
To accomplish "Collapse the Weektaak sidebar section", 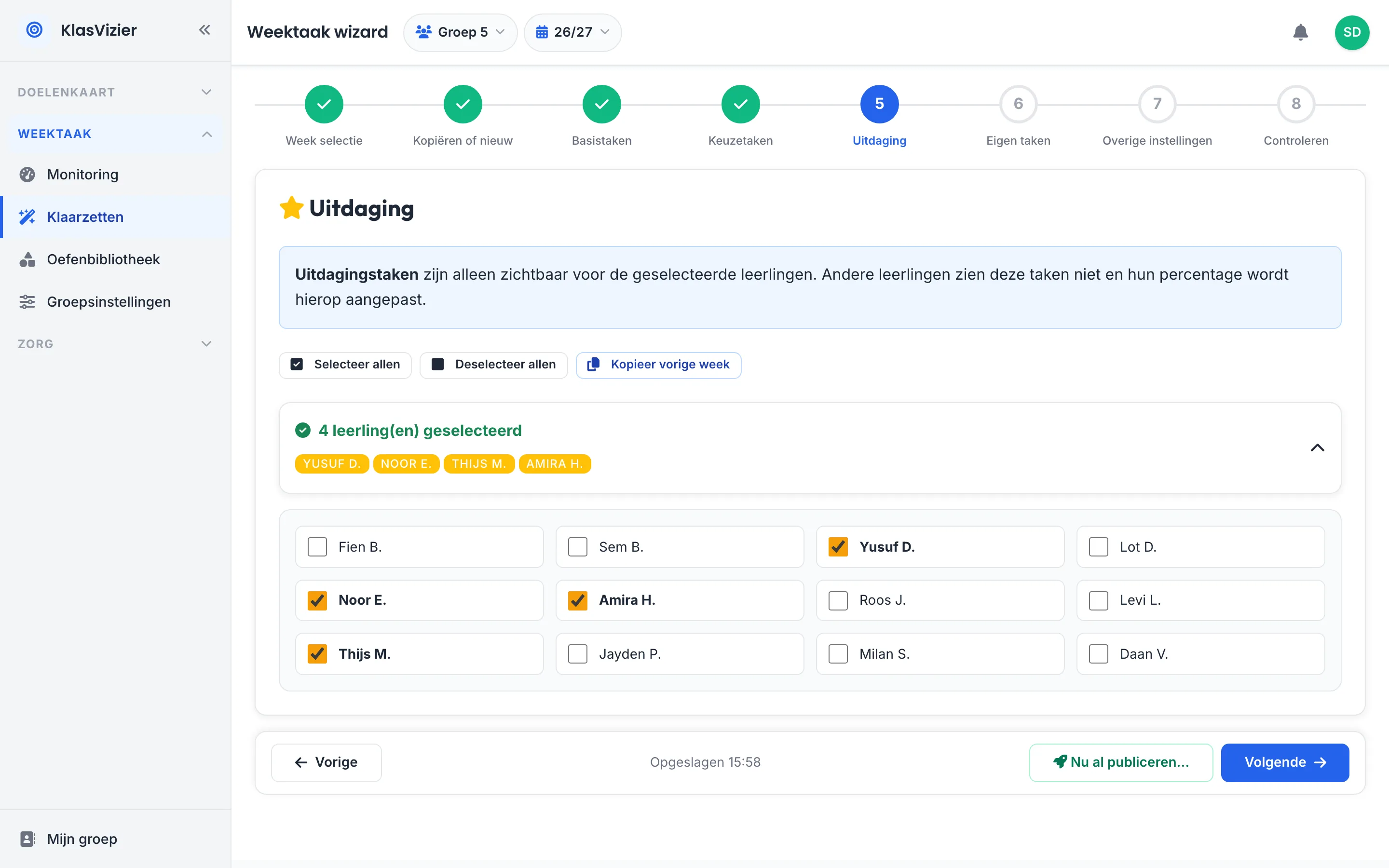I will point(115,134).
